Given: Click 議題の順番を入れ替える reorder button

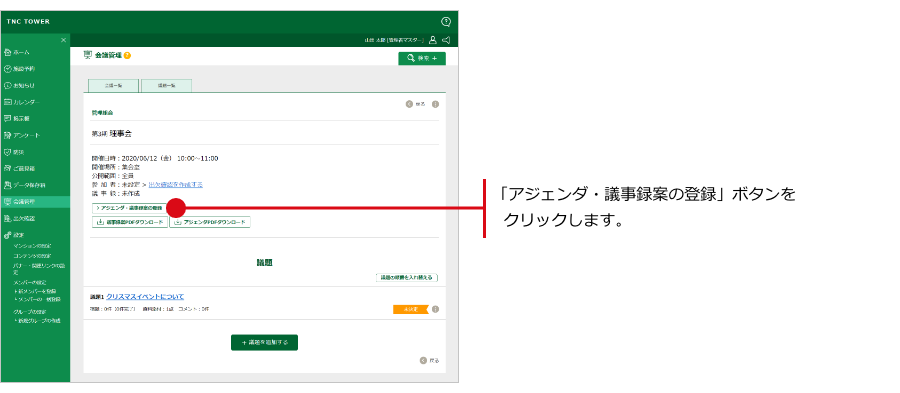Looking at the screenshot, I should coord(407,278).
